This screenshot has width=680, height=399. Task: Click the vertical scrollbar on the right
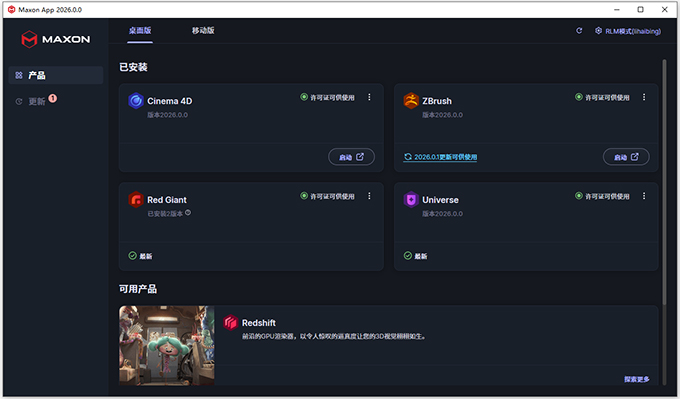pyautogui.click(x=664, y=182)
